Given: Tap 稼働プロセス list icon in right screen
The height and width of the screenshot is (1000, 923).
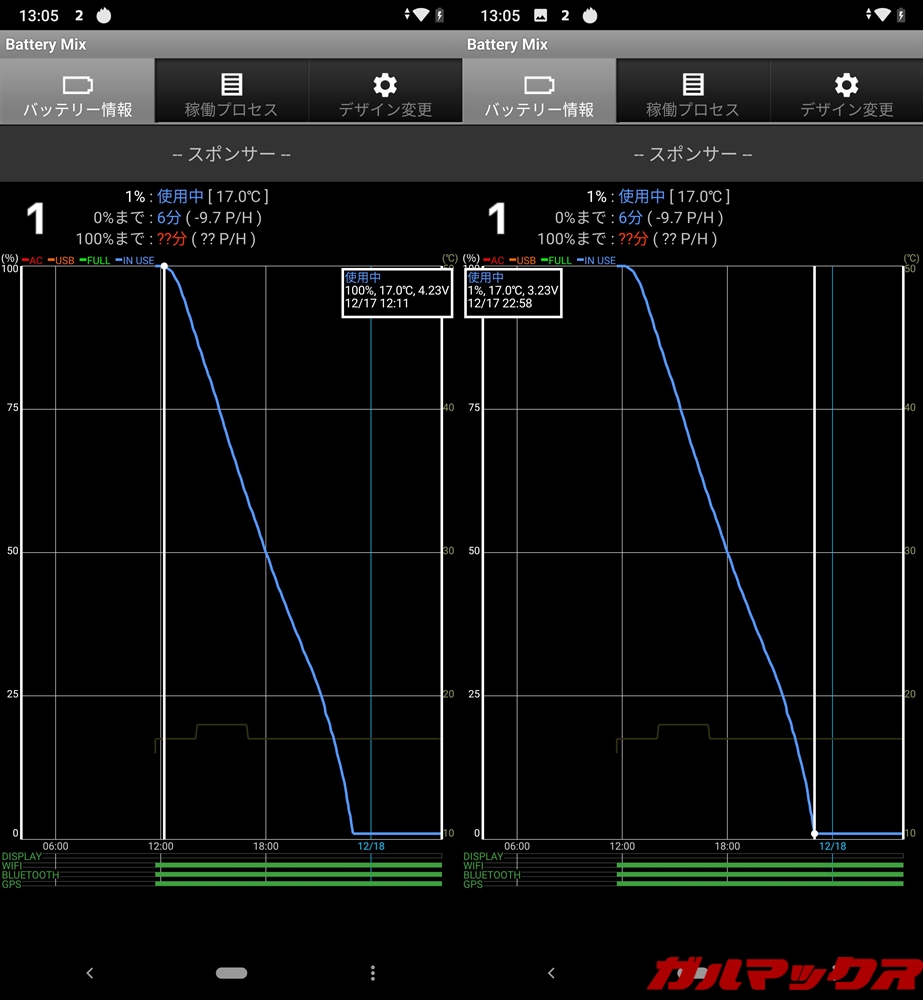Looking at the screenshot, I should [x=692, y=92].
